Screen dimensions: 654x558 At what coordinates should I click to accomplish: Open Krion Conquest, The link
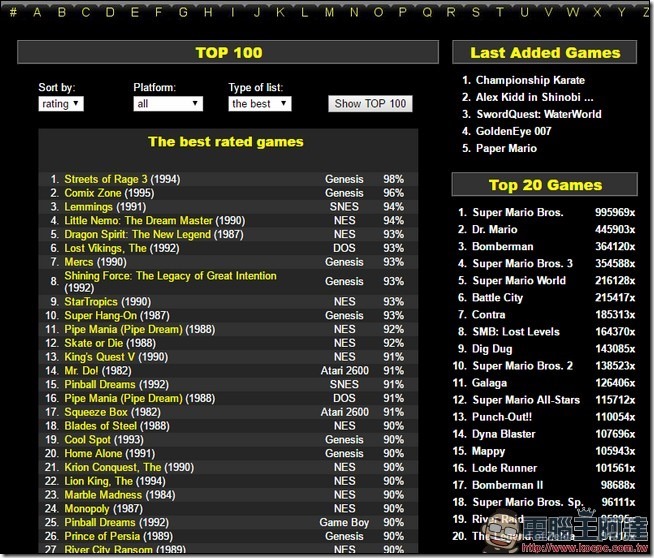click(x=113, y=467)
